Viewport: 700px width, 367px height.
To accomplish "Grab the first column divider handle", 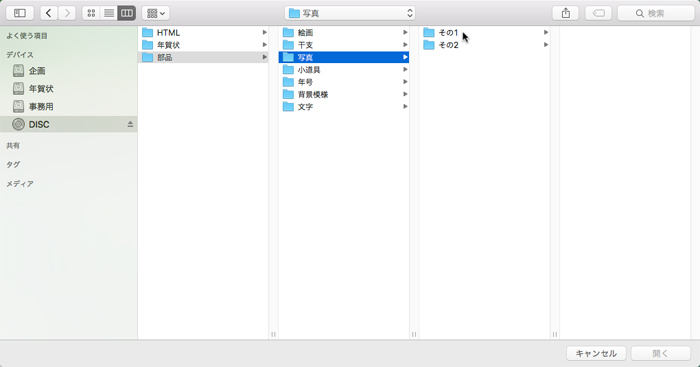I will pos(273,334).
